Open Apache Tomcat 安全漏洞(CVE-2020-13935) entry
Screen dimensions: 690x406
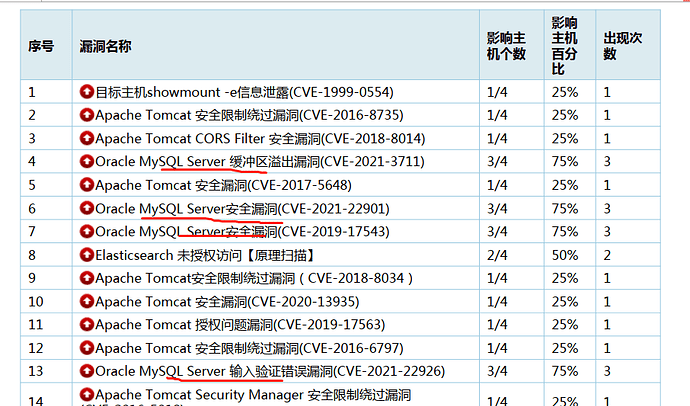click(227, 302)
